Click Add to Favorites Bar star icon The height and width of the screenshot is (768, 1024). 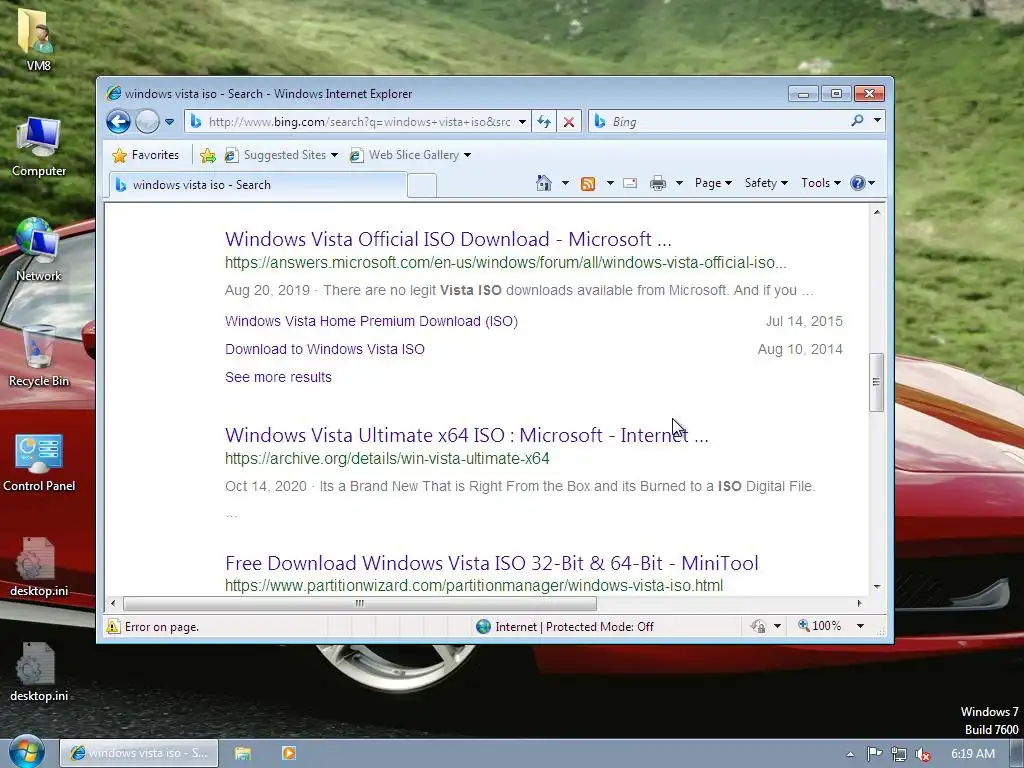[x=208, y=155]
